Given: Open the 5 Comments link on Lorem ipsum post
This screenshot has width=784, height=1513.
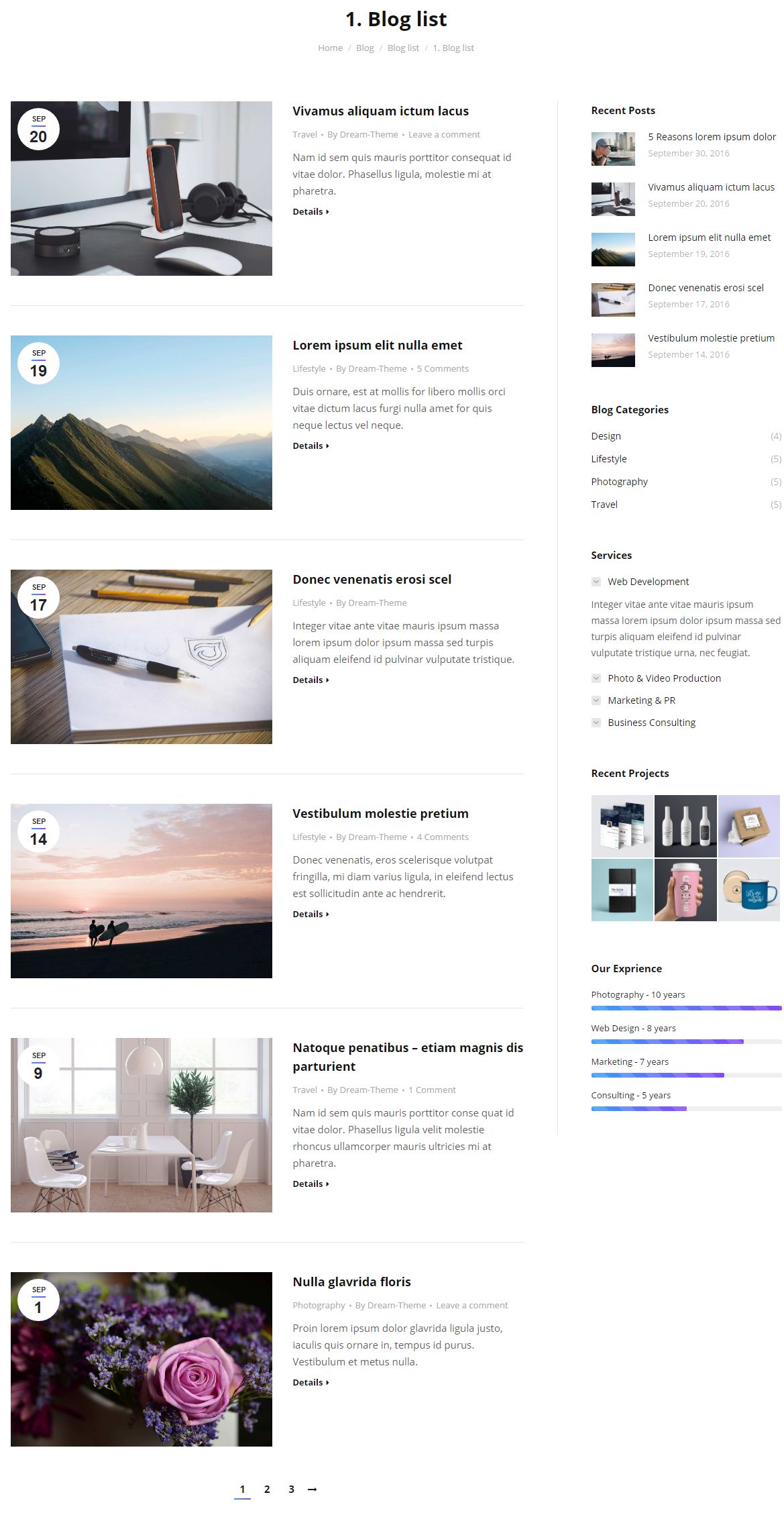Looking at the screenshot, I should point(443,368).
